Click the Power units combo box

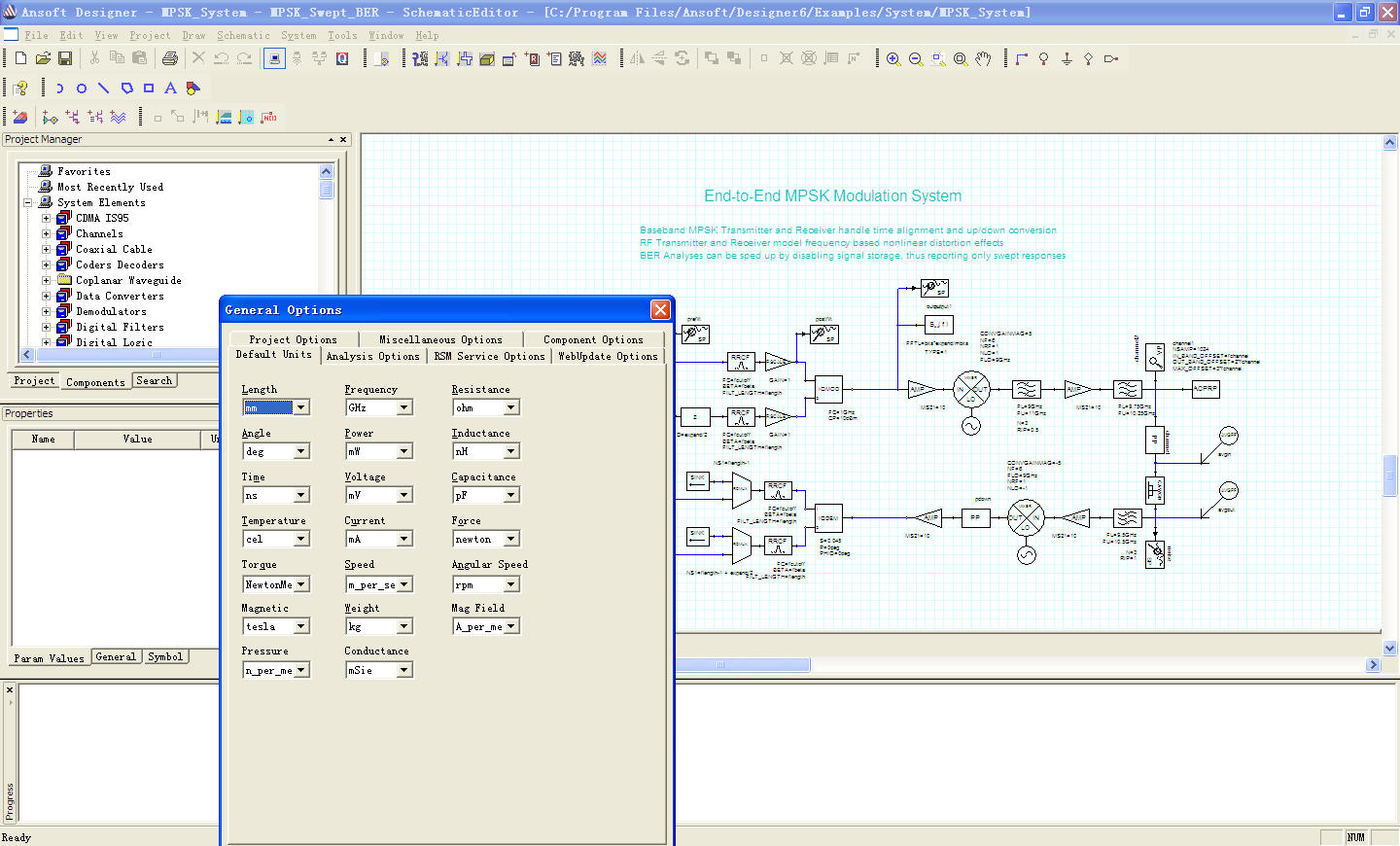click(379, 451)
